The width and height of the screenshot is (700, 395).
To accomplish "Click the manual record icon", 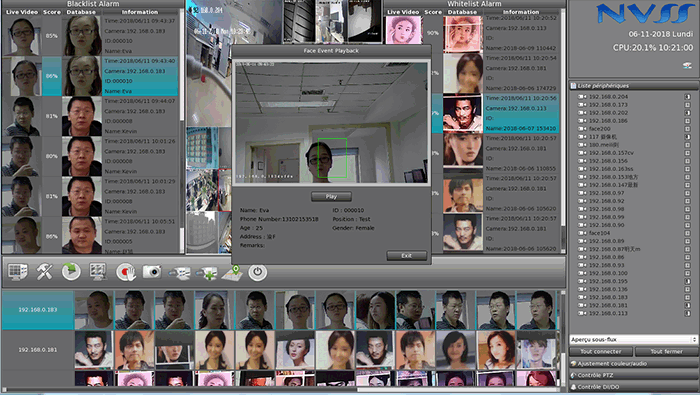I will [x=125, y=272].
